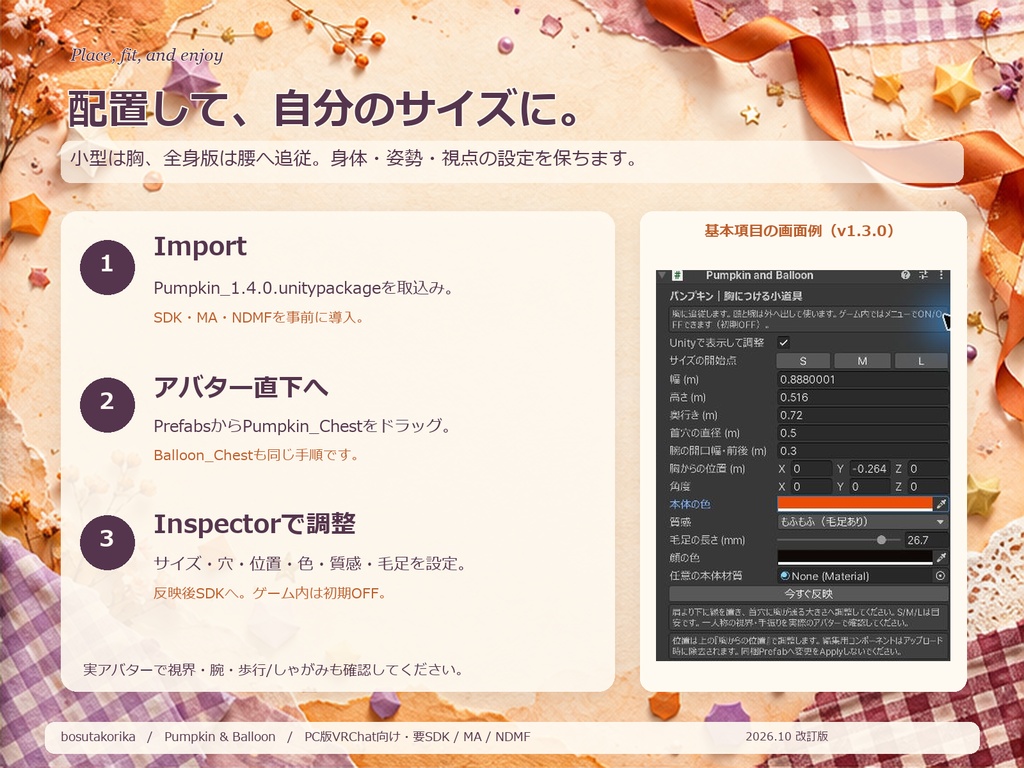The image size is (1024, 768).
Task: Choose the M size preset button
Action: pyautogui.click(x=862, y=360)
